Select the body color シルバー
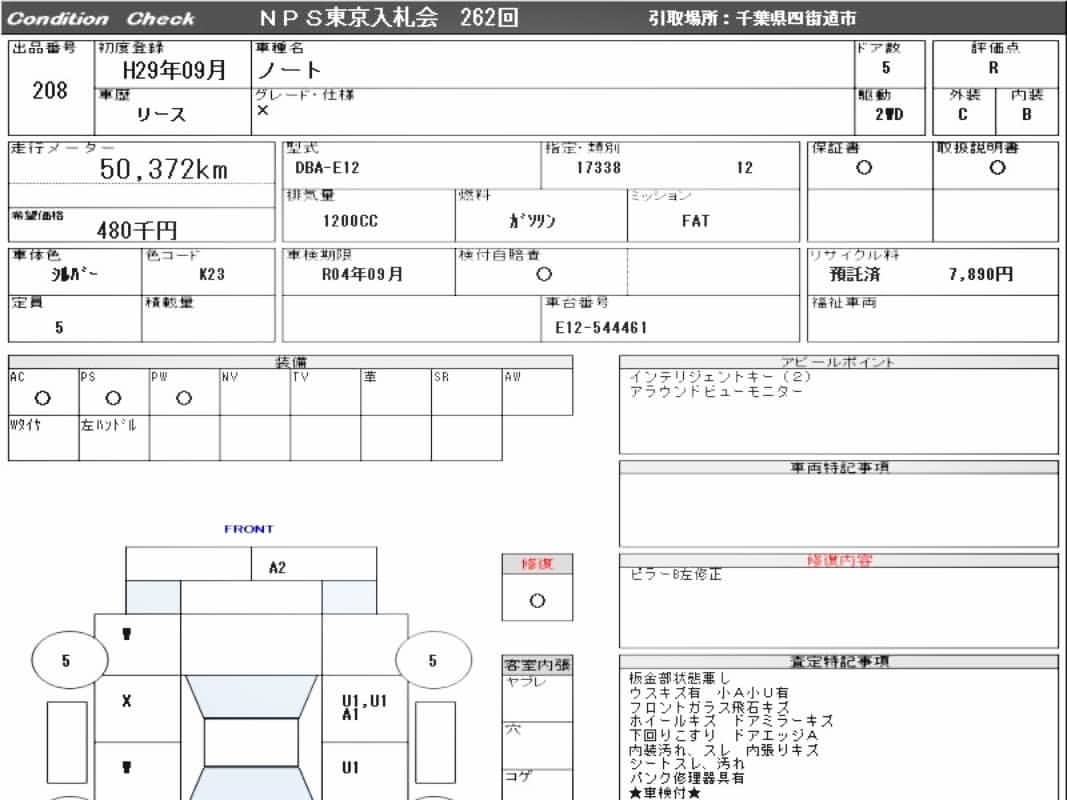Viewport: 1067px width, 800px height. pyautogui.click(x=74, y=274)
